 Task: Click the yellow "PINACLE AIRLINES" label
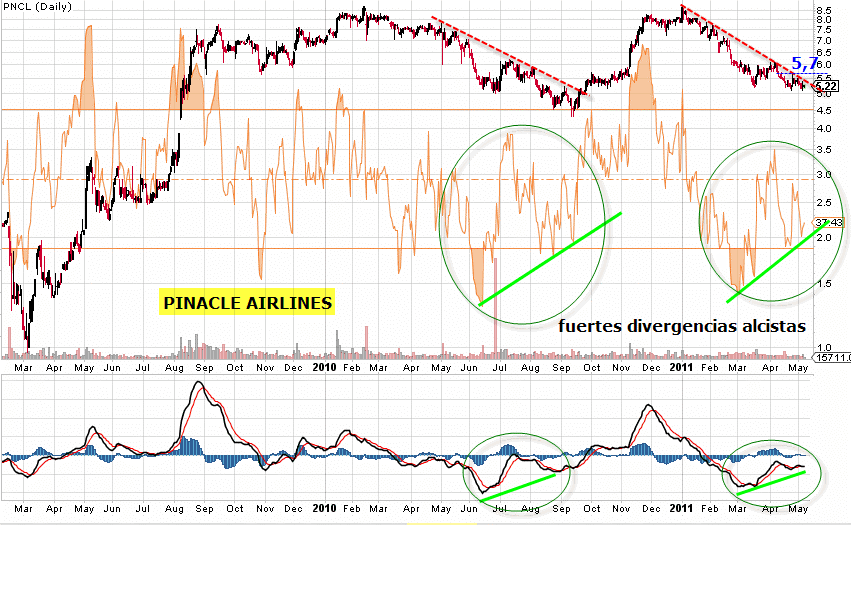(x=247, y=302)
